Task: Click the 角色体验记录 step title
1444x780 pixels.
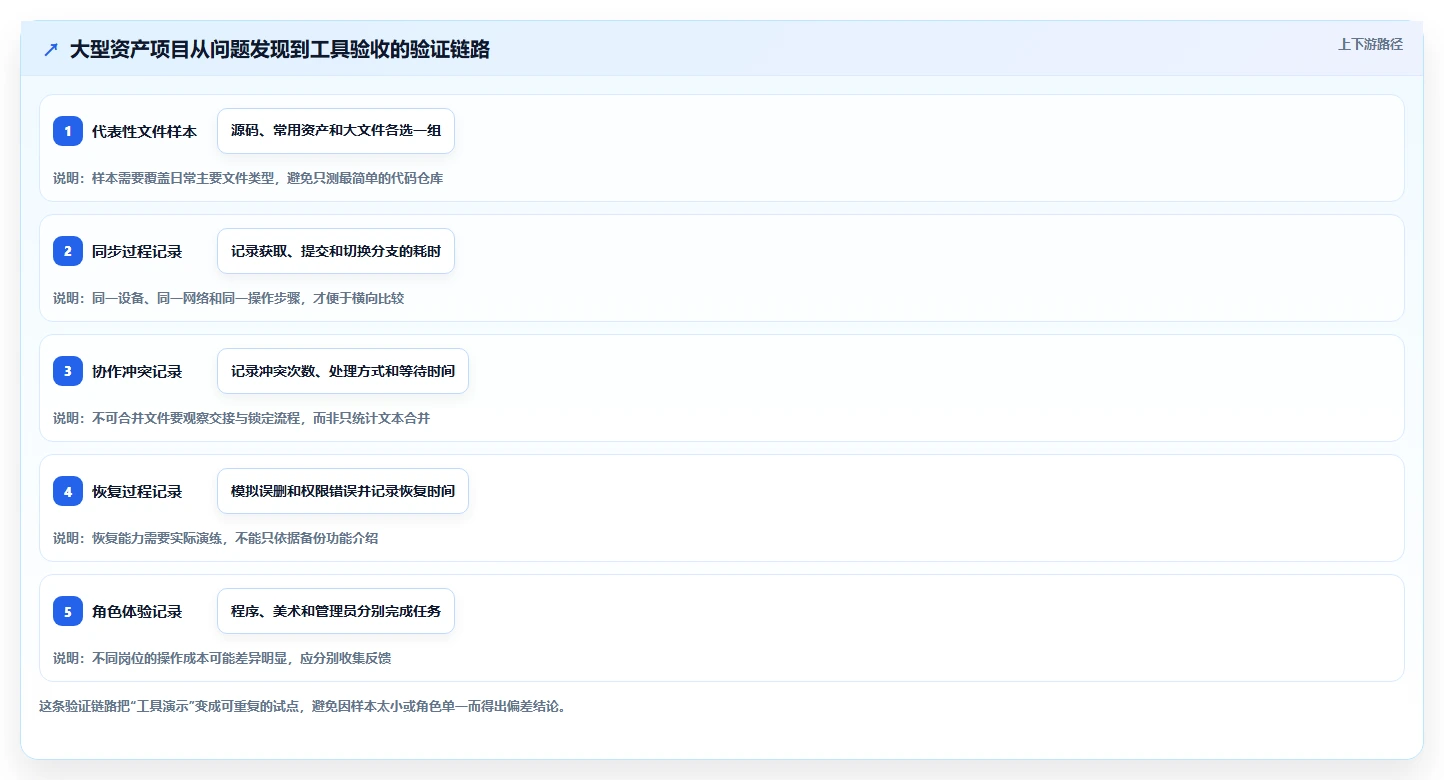Action: pyautogui.click(x=137, y=611)
